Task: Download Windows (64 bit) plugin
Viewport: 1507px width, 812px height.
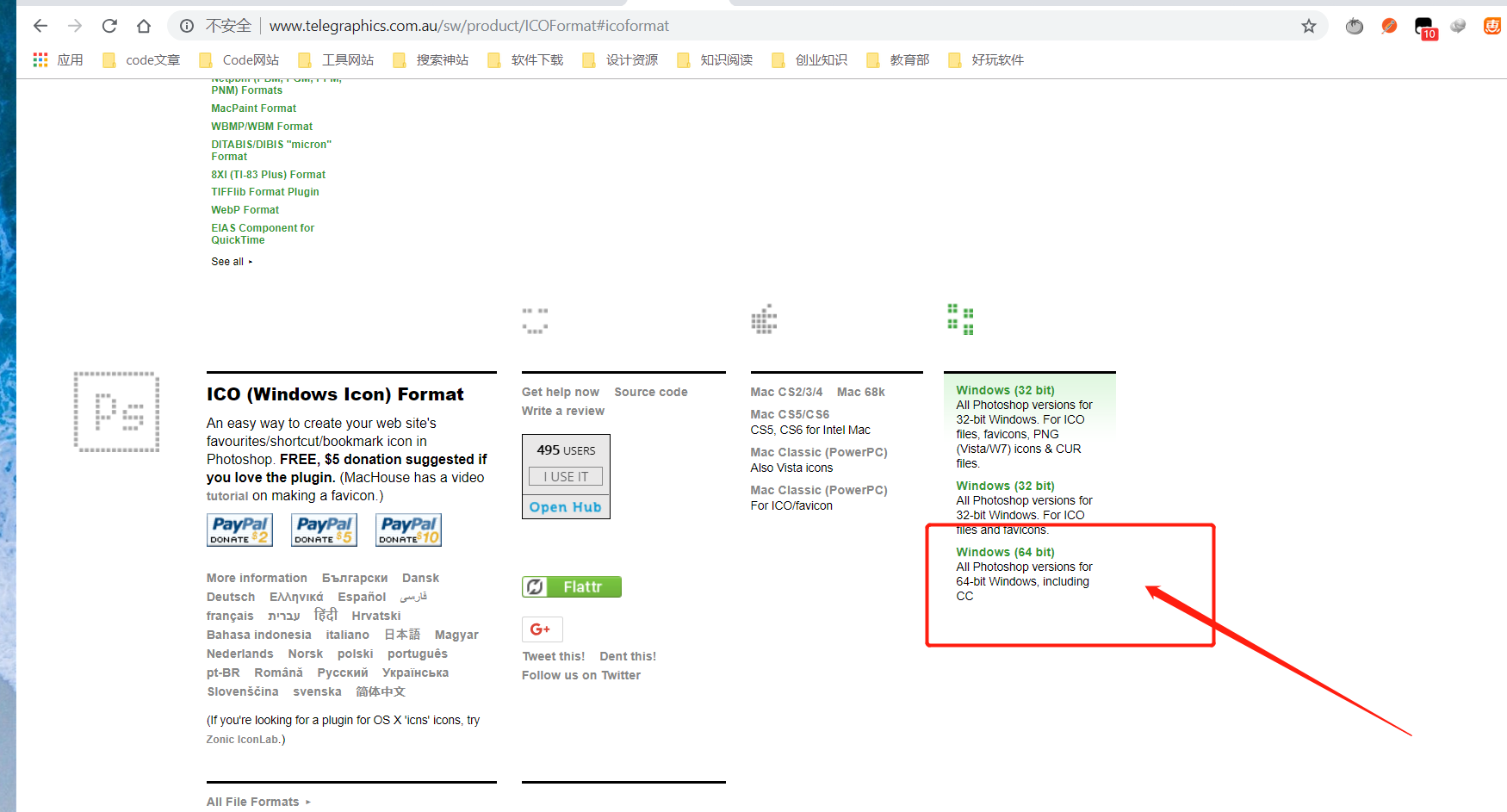Action: click(1005, 552)
